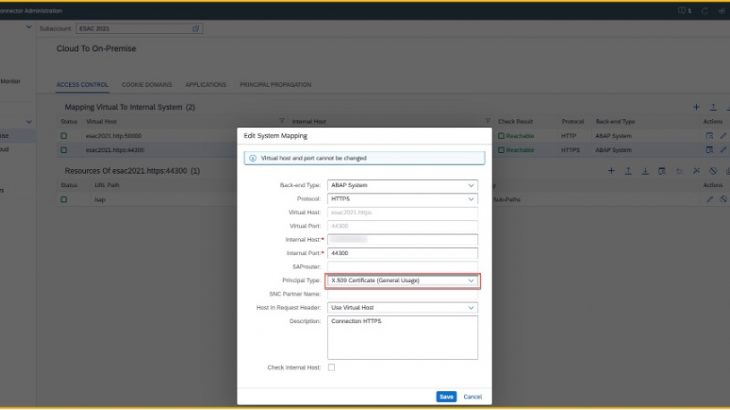Cancel the Edit System Mapping dialog
The height and width of the screenshot is (410, 730).
coord(473,397)
